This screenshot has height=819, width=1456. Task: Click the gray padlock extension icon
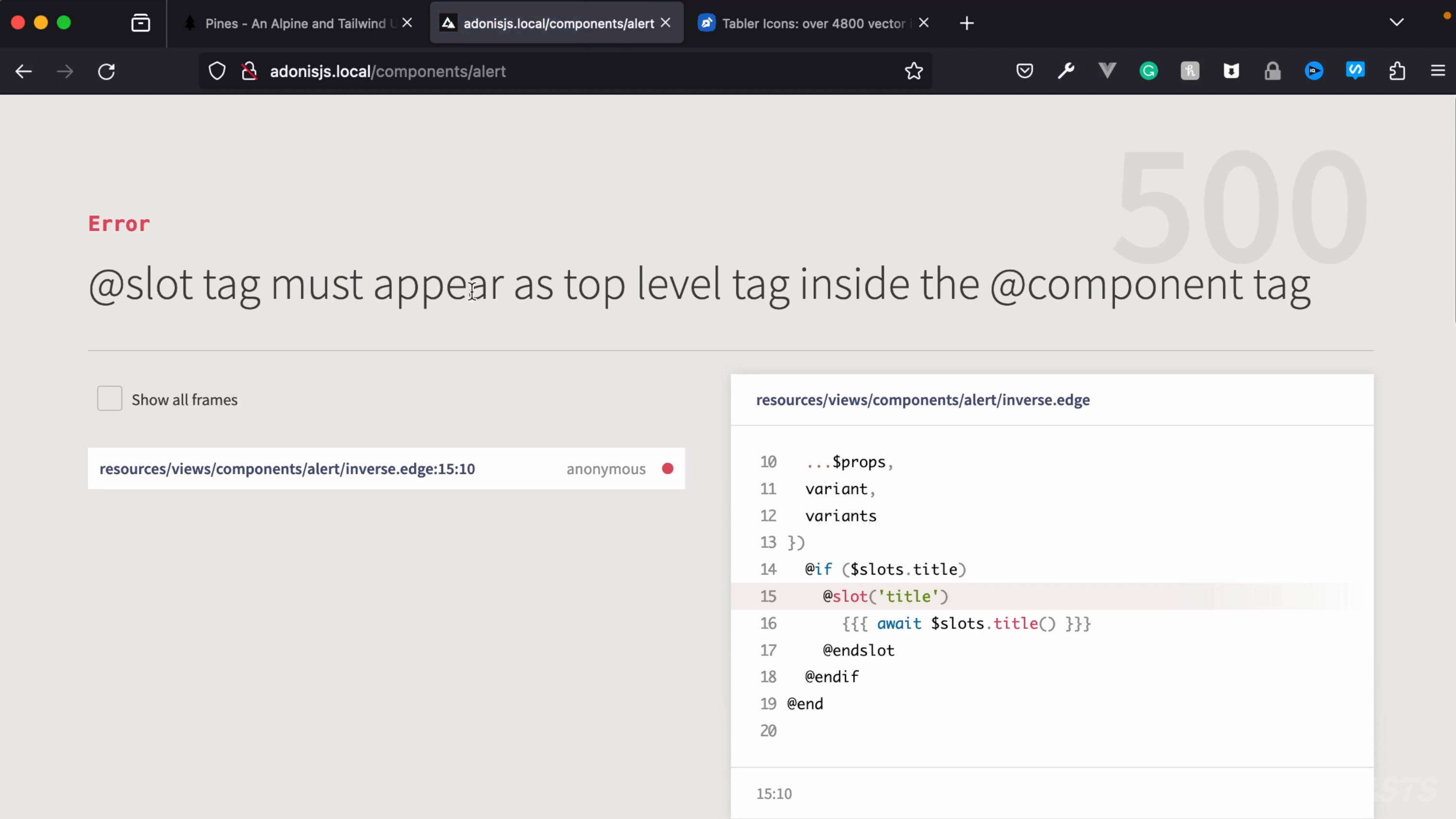[x=1272, y=71]
